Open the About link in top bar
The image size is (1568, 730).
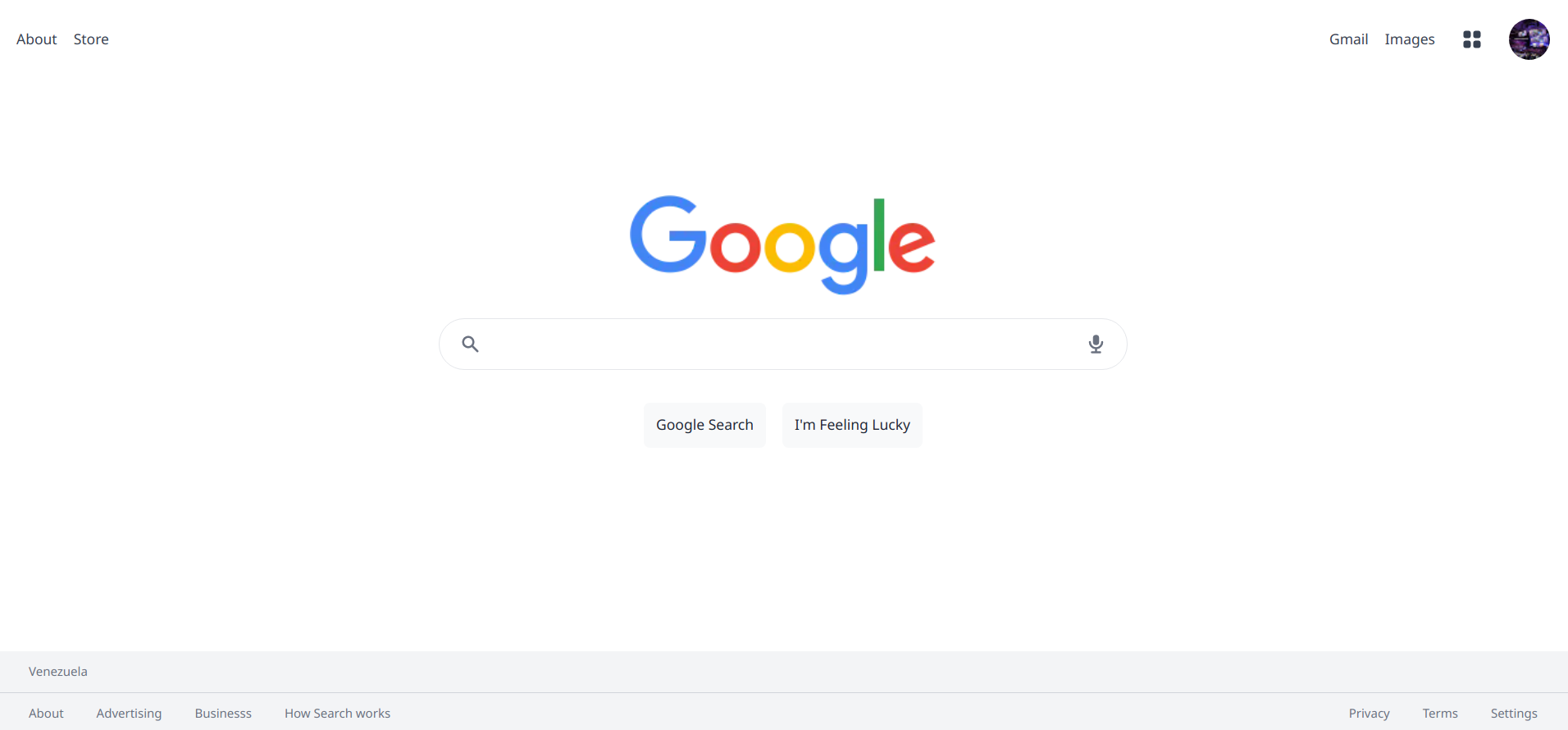pyautogui.click(x=37, y=39)
